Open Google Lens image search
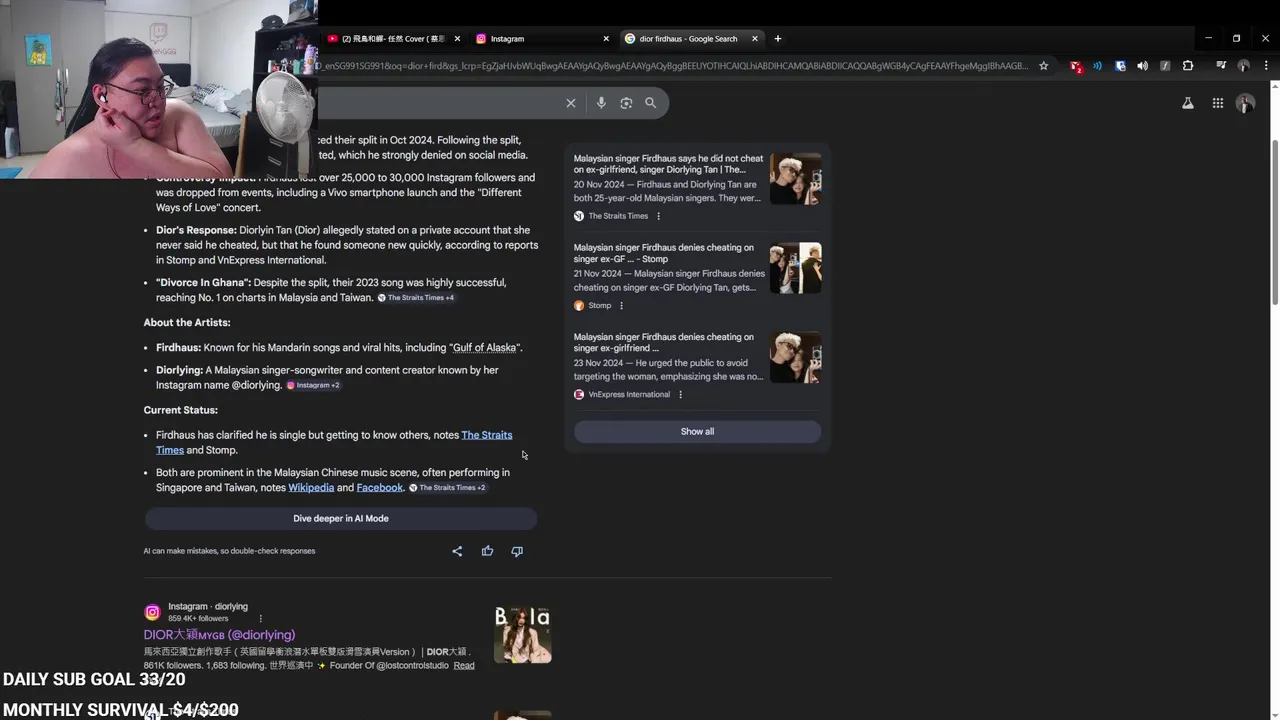Screen dimensions: 1280x720 626,103
